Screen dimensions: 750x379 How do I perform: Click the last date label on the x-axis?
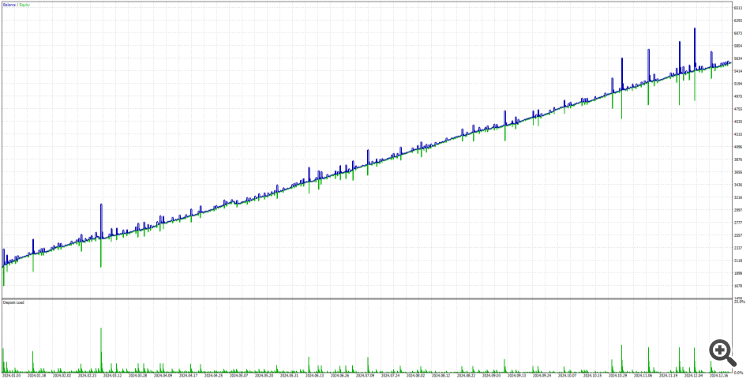tap(717, 376)
